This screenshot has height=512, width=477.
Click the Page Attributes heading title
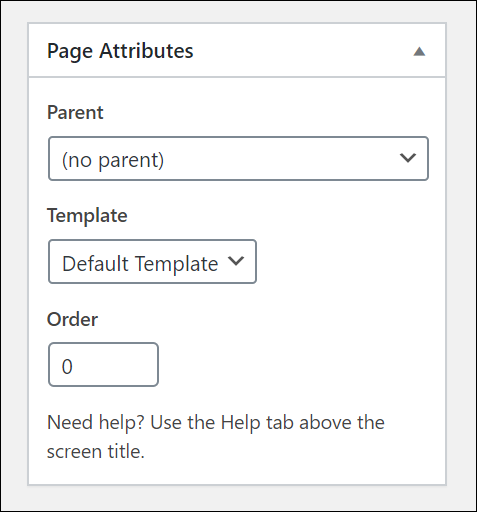(120, 51)
